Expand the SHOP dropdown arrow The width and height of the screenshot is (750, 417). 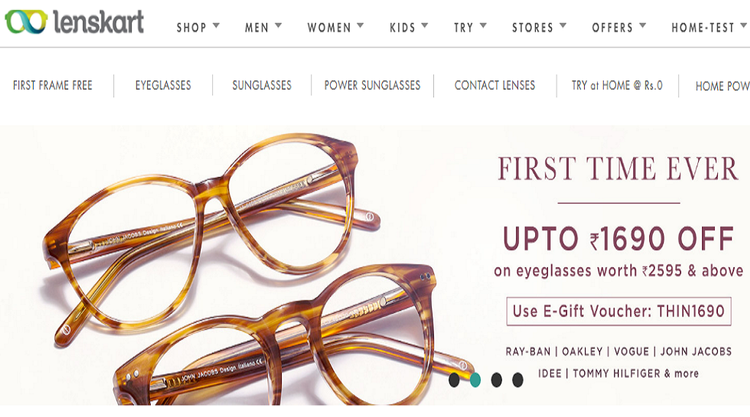click(216, 25)
